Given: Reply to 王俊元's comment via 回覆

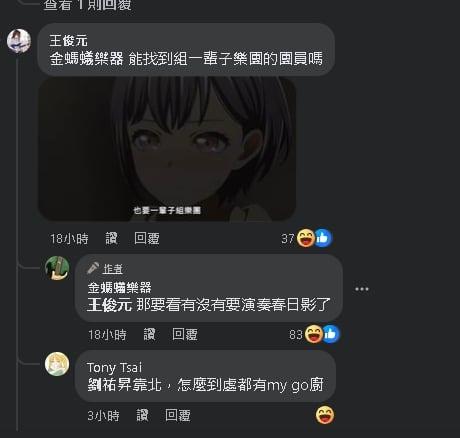Looking at the screenshot, I should click(x=147, y=239).
